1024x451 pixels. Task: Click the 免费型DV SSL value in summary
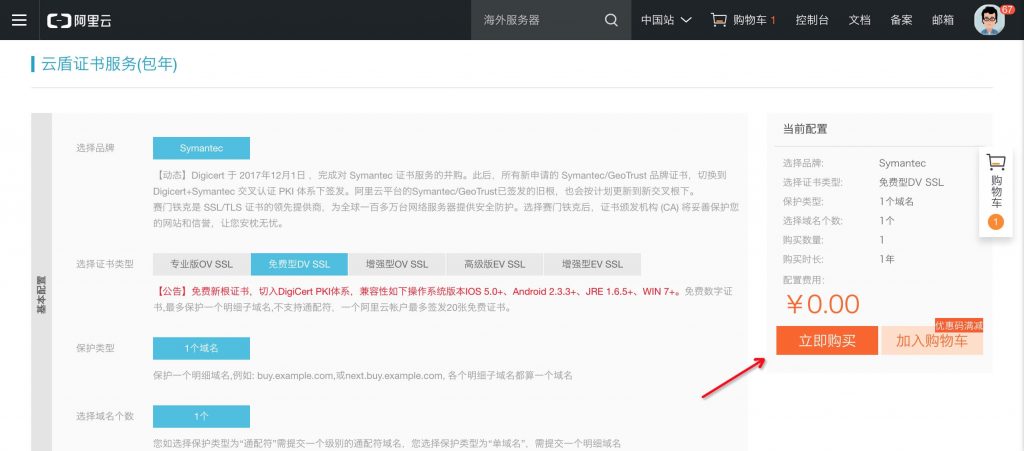(x=911, y=183)
